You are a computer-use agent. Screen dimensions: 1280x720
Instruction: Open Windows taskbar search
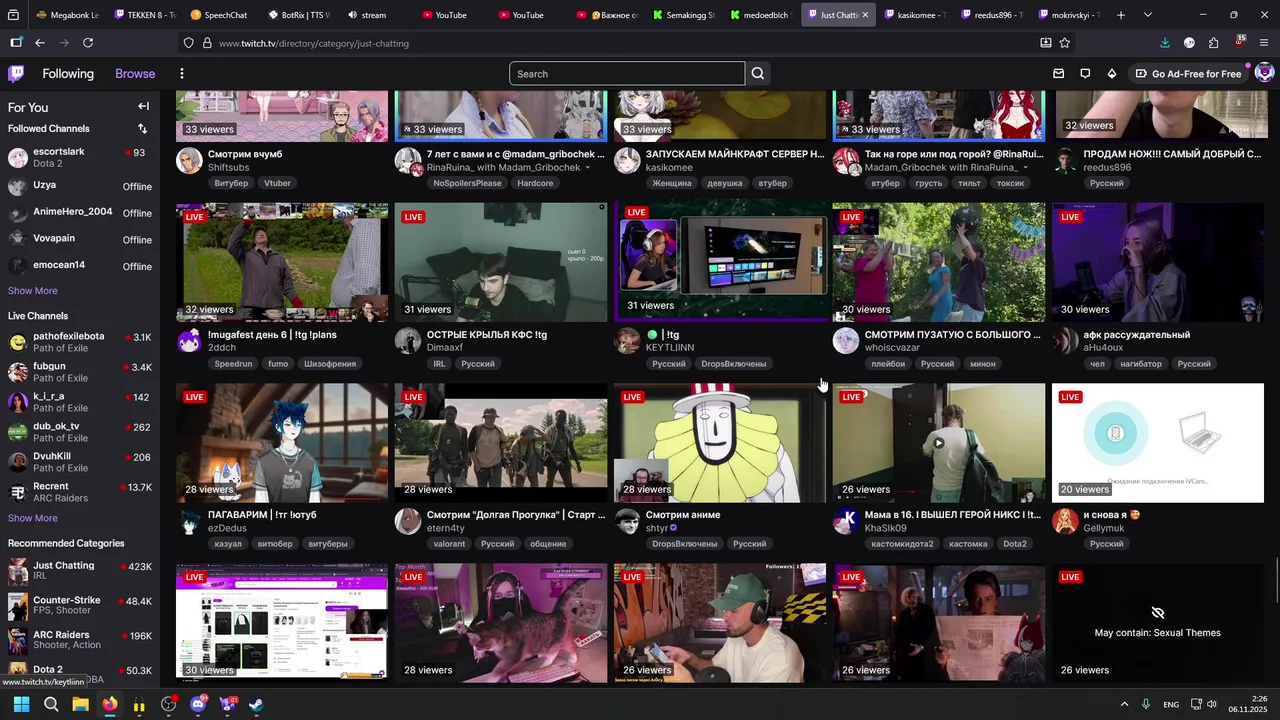click(x=51, y=704)
